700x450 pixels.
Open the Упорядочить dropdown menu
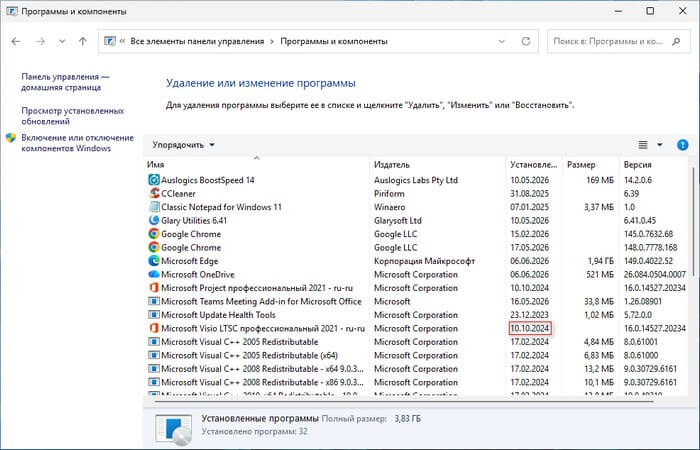tap(183, 145)
